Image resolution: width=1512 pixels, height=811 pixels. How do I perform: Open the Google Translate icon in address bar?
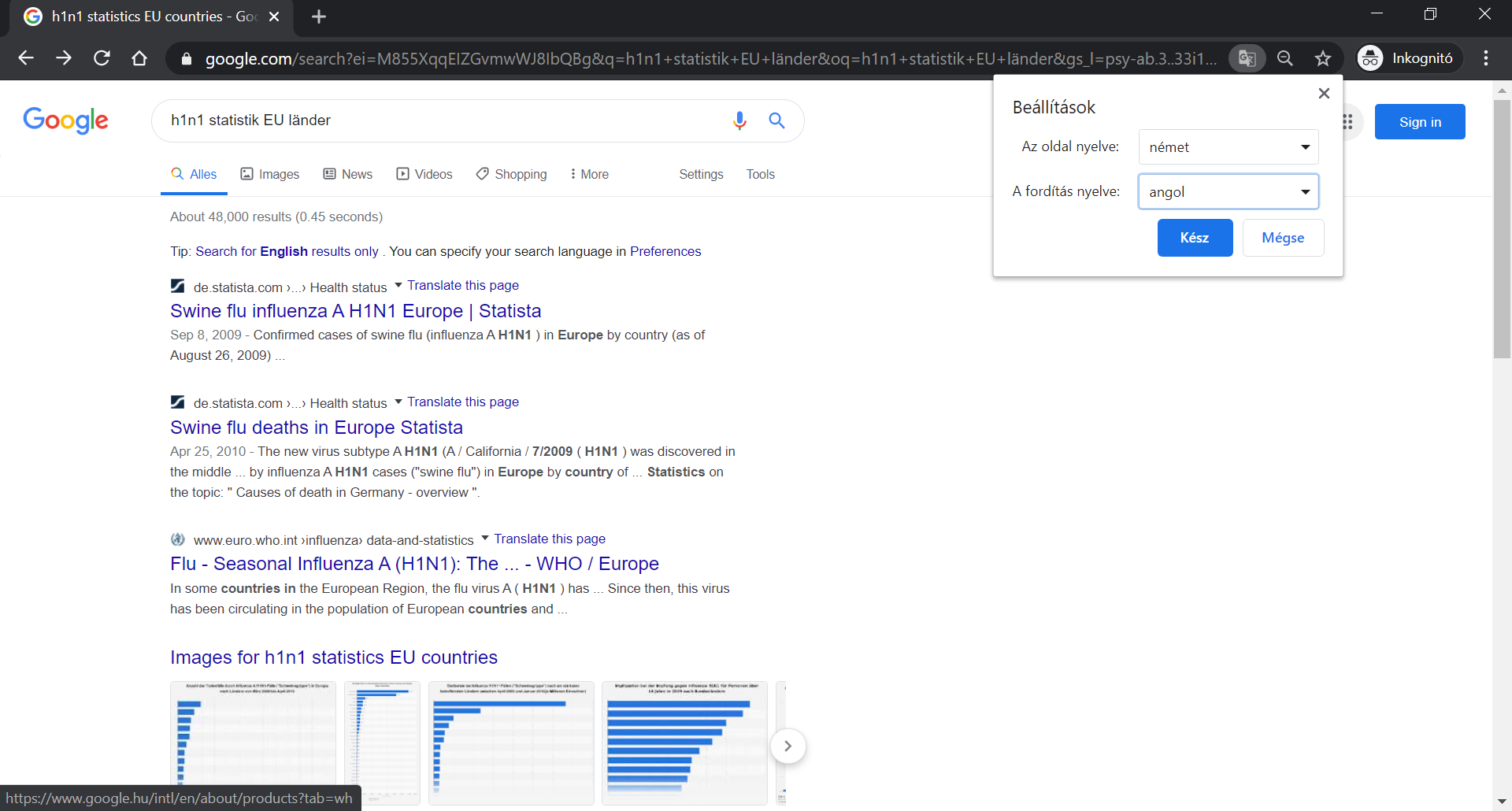(x=1247, y=58)
